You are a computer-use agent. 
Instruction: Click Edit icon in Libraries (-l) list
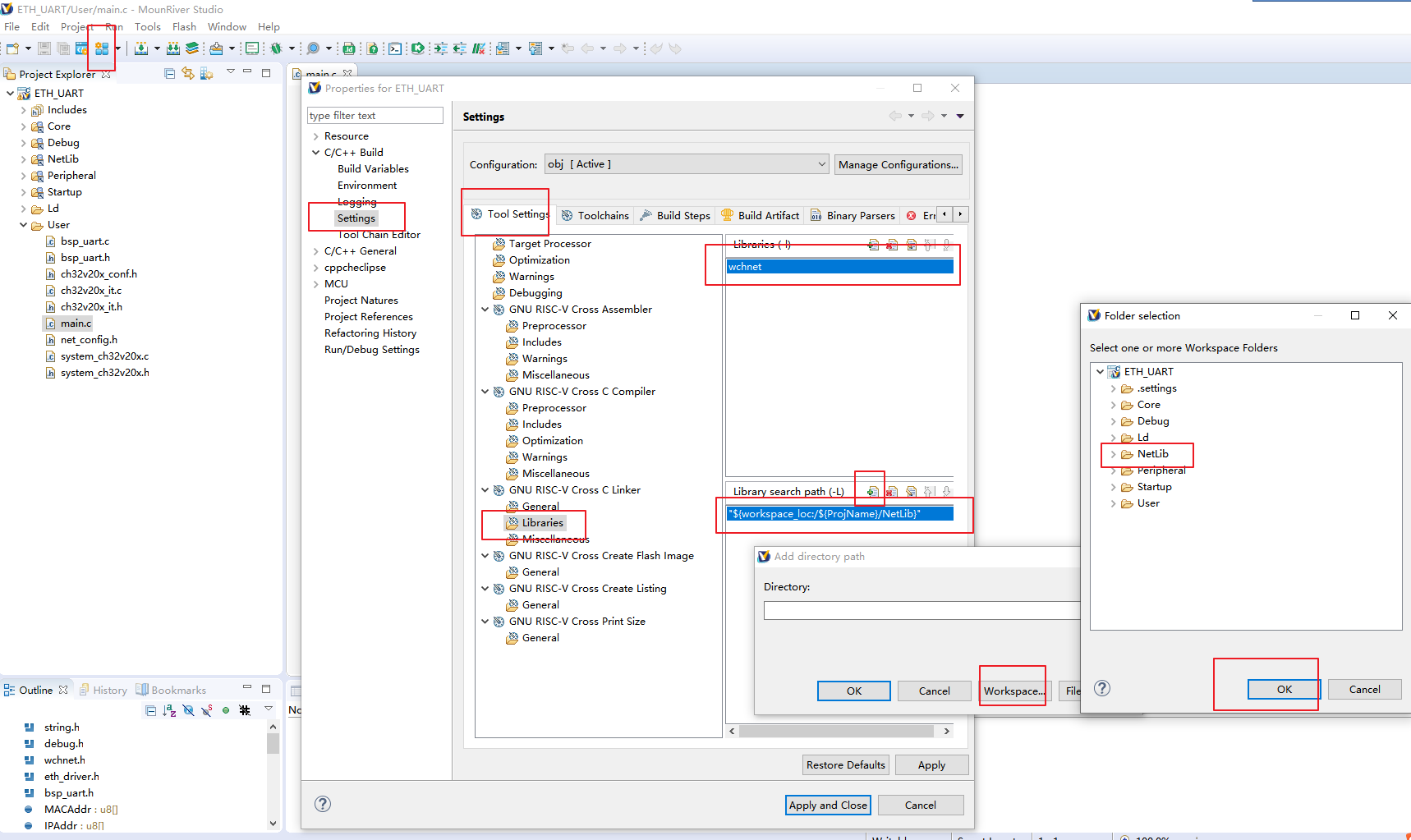[x=912, y=245]
